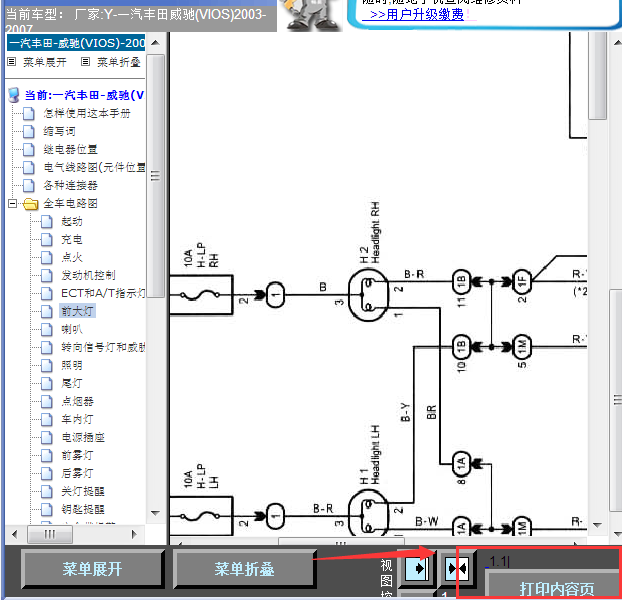Click the page icon next to 点火
The height and width of the screenshot is (600, 622).
47,257
